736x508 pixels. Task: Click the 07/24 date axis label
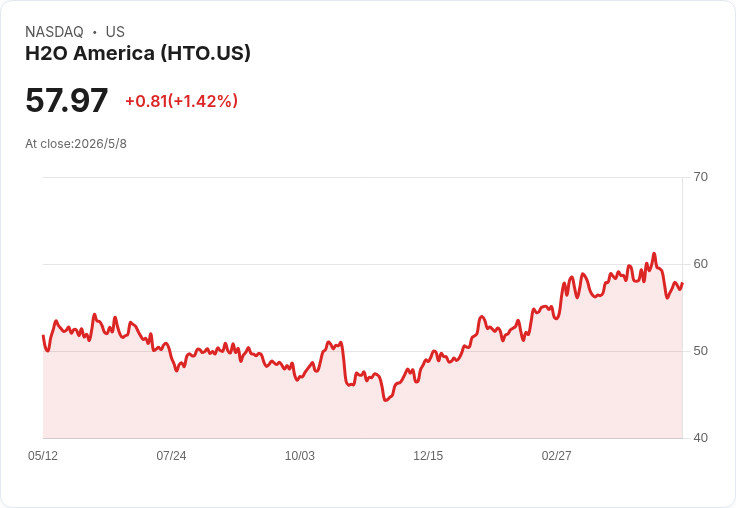tap(171, 455)
